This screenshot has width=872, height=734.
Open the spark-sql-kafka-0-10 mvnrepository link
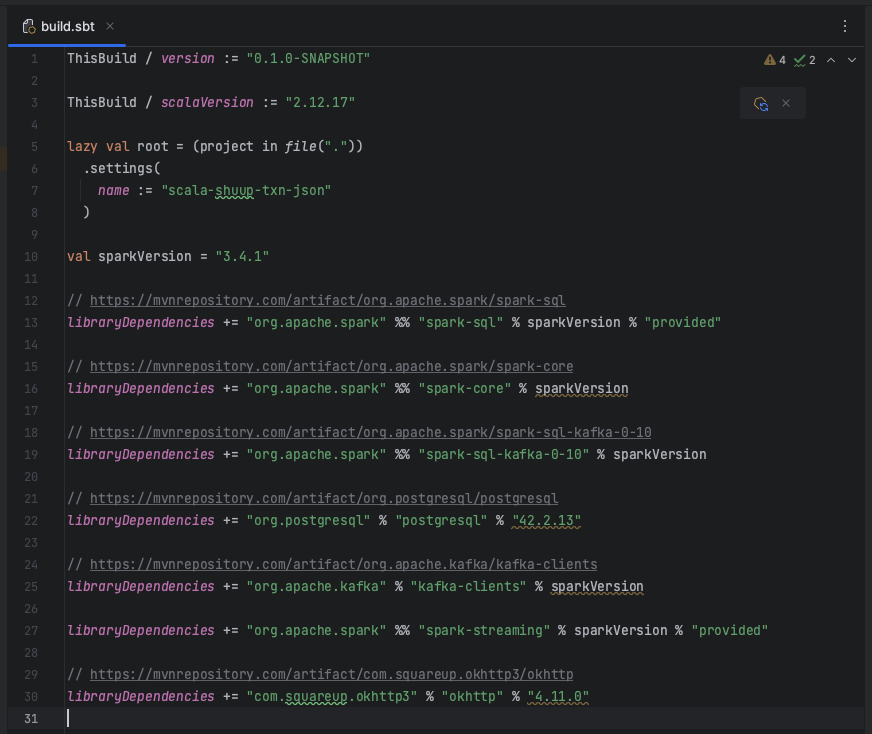[x=370, y=432]
